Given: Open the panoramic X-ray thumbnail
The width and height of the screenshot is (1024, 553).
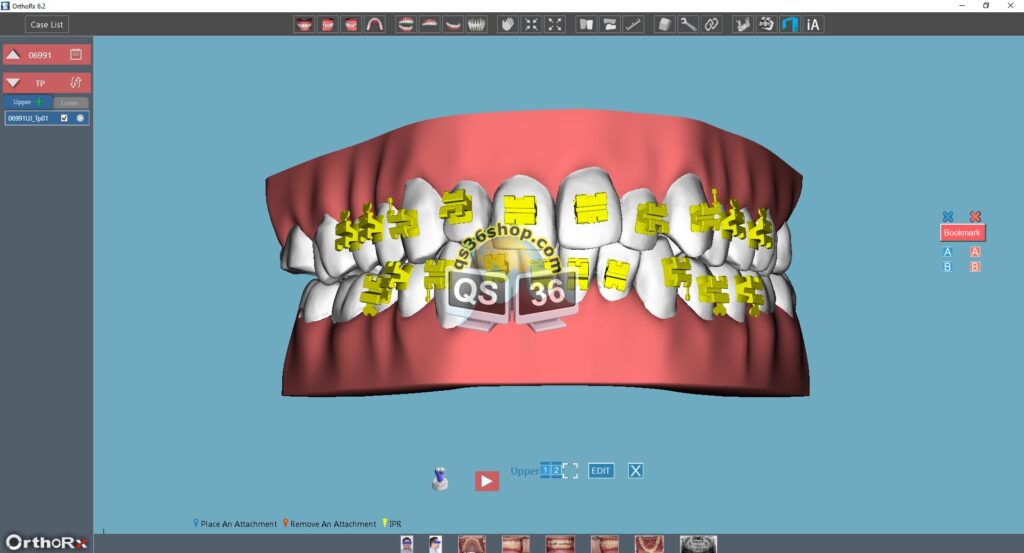Looking at the screenshot, I should click(698, 544).
